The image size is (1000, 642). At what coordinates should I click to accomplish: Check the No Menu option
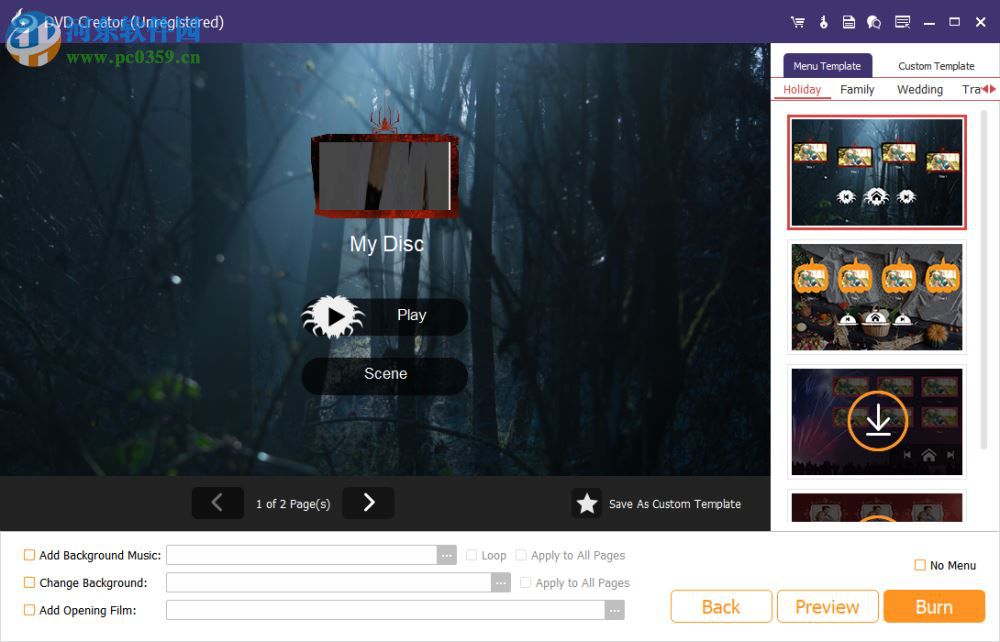pyautogui.click(x=920, y=565)
